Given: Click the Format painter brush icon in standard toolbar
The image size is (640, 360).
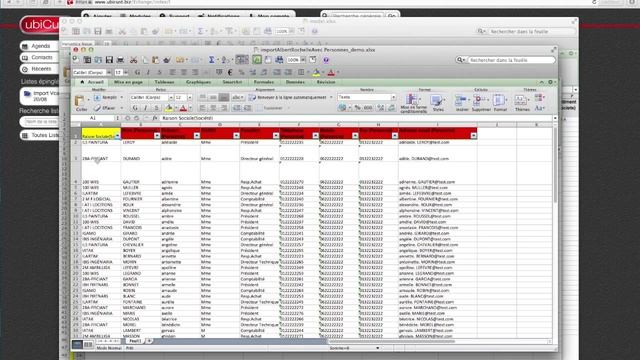Looking at the screenshot, I should pos(167,60).
